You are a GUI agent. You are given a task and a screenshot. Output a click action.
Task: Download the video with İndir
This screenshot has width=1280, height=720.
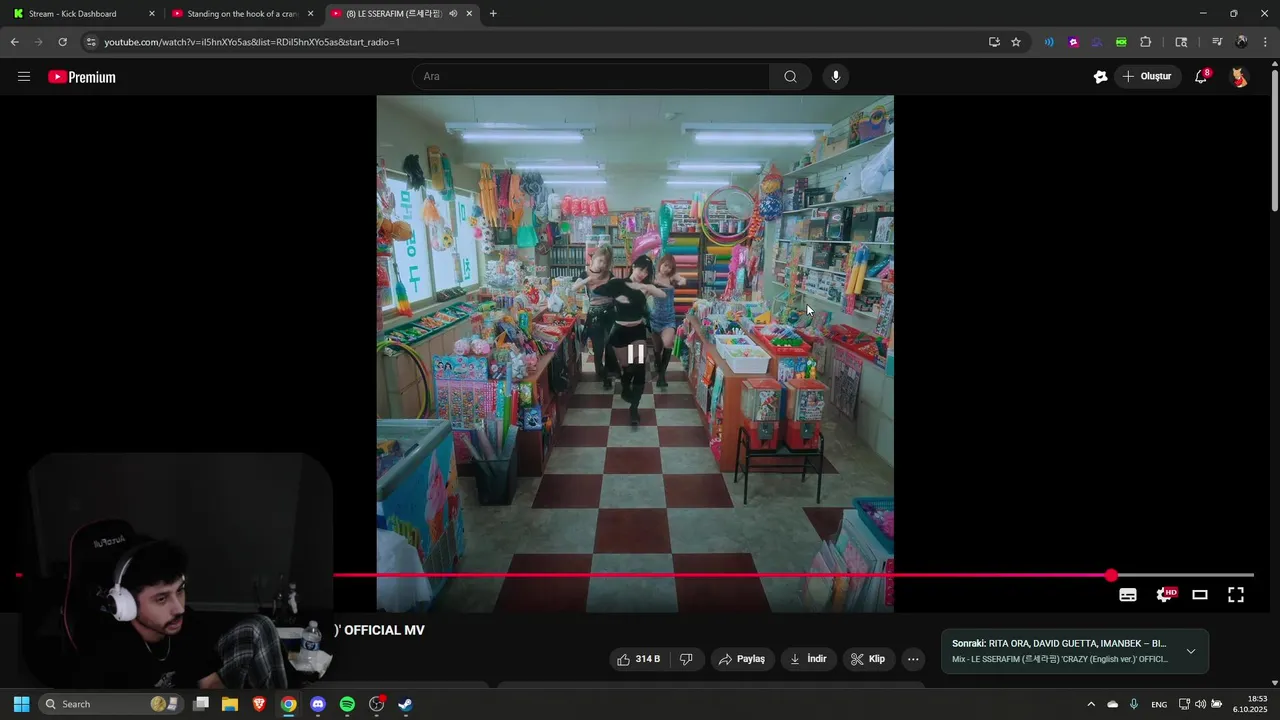click(808, 659)
